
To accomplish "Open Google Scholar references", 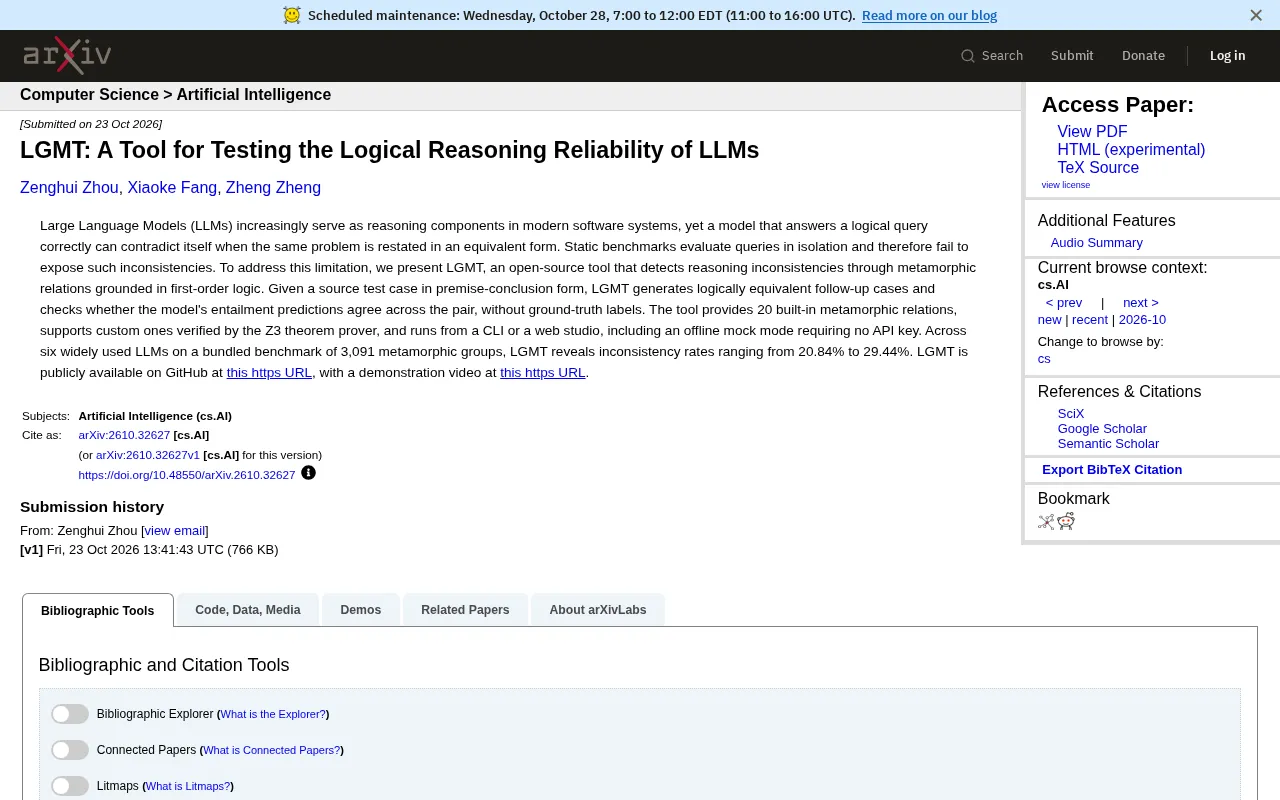I will [x=1102, y=429].
